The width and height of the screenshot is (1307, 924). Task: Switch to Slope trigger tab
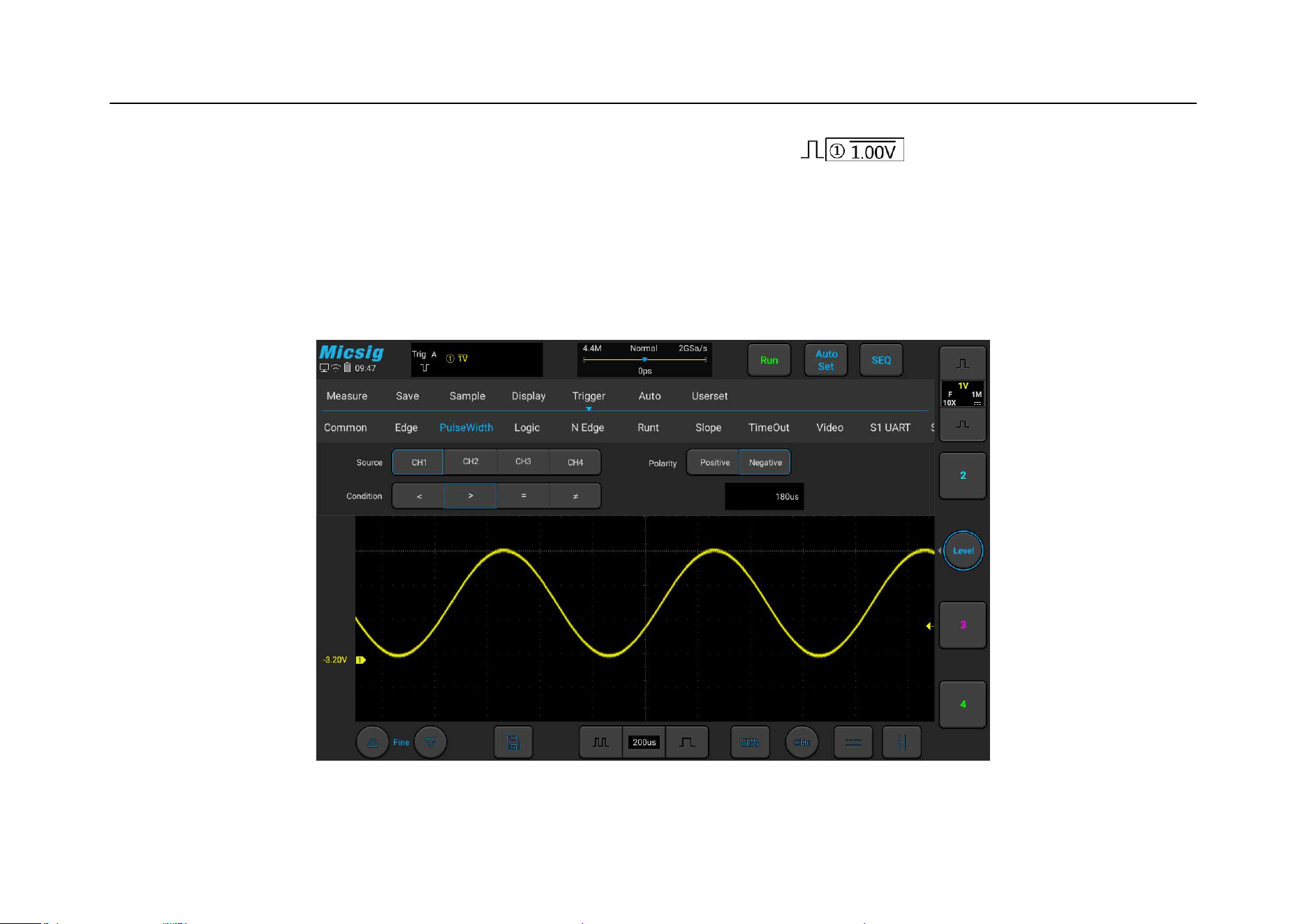click(x=708, y=428)
